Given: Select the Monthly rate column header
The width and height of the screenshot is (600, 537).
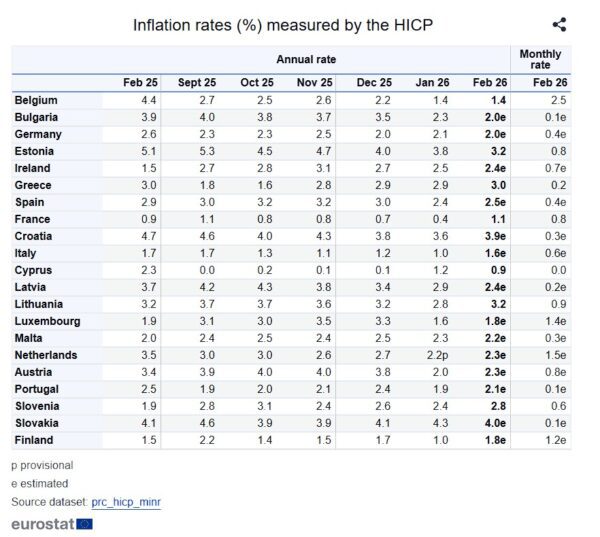Looking at the screenshot, I should pos(540,59).
